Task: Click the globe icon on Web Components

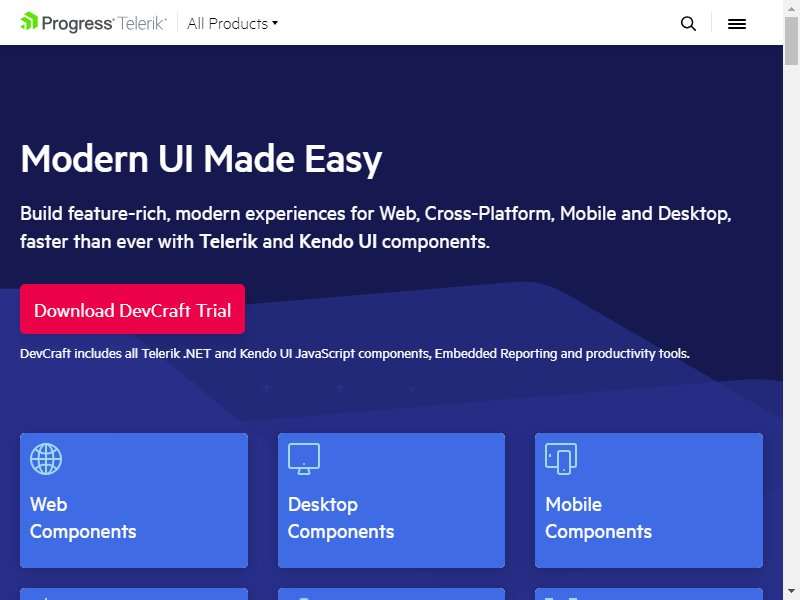Action: tap(46, 459)
